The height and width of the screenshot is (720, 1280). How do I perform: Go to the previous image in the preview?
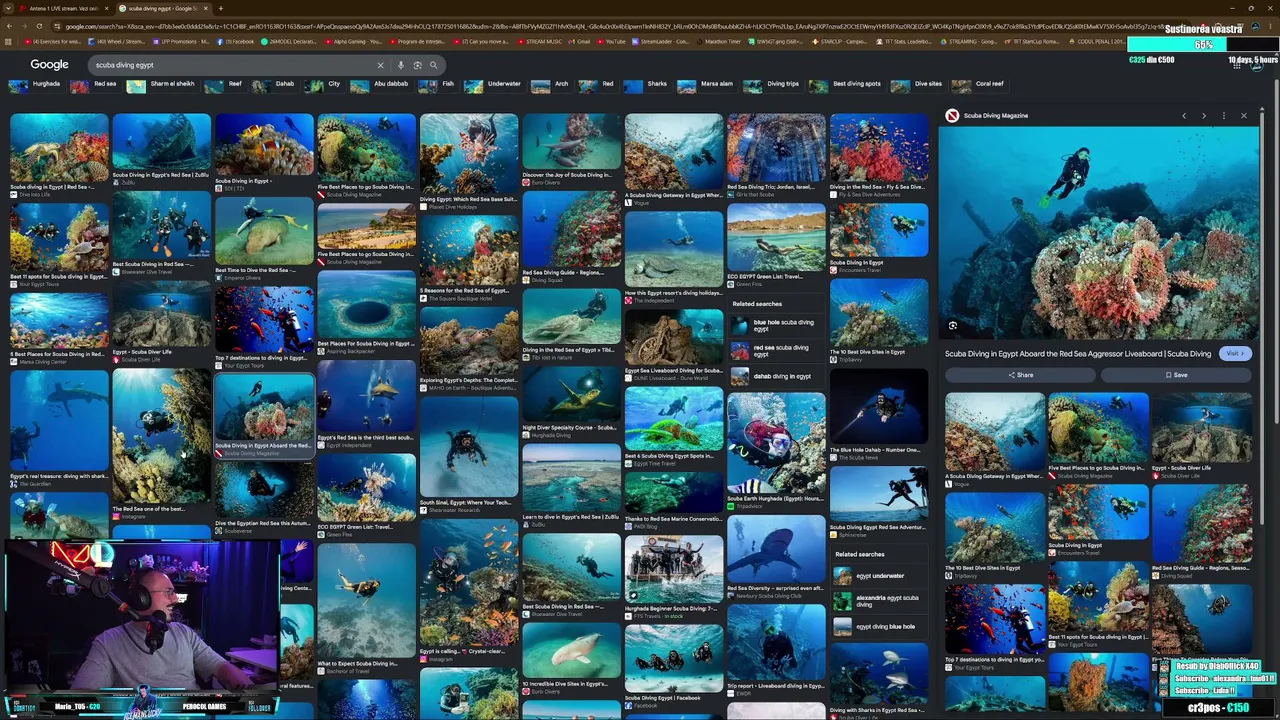[1184, 116]
